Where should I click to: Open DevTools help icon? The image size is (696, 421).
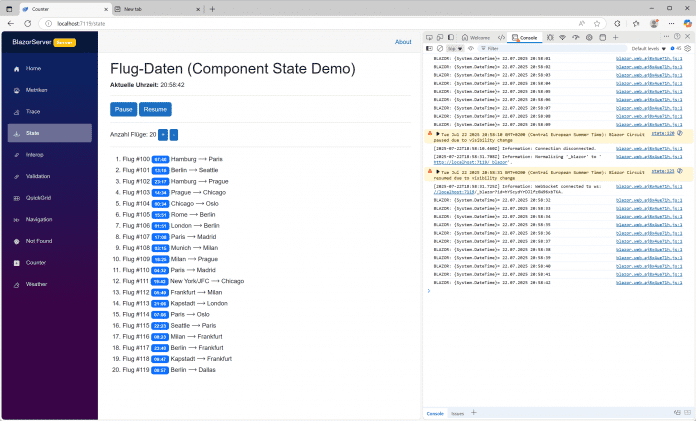[677, 36]
